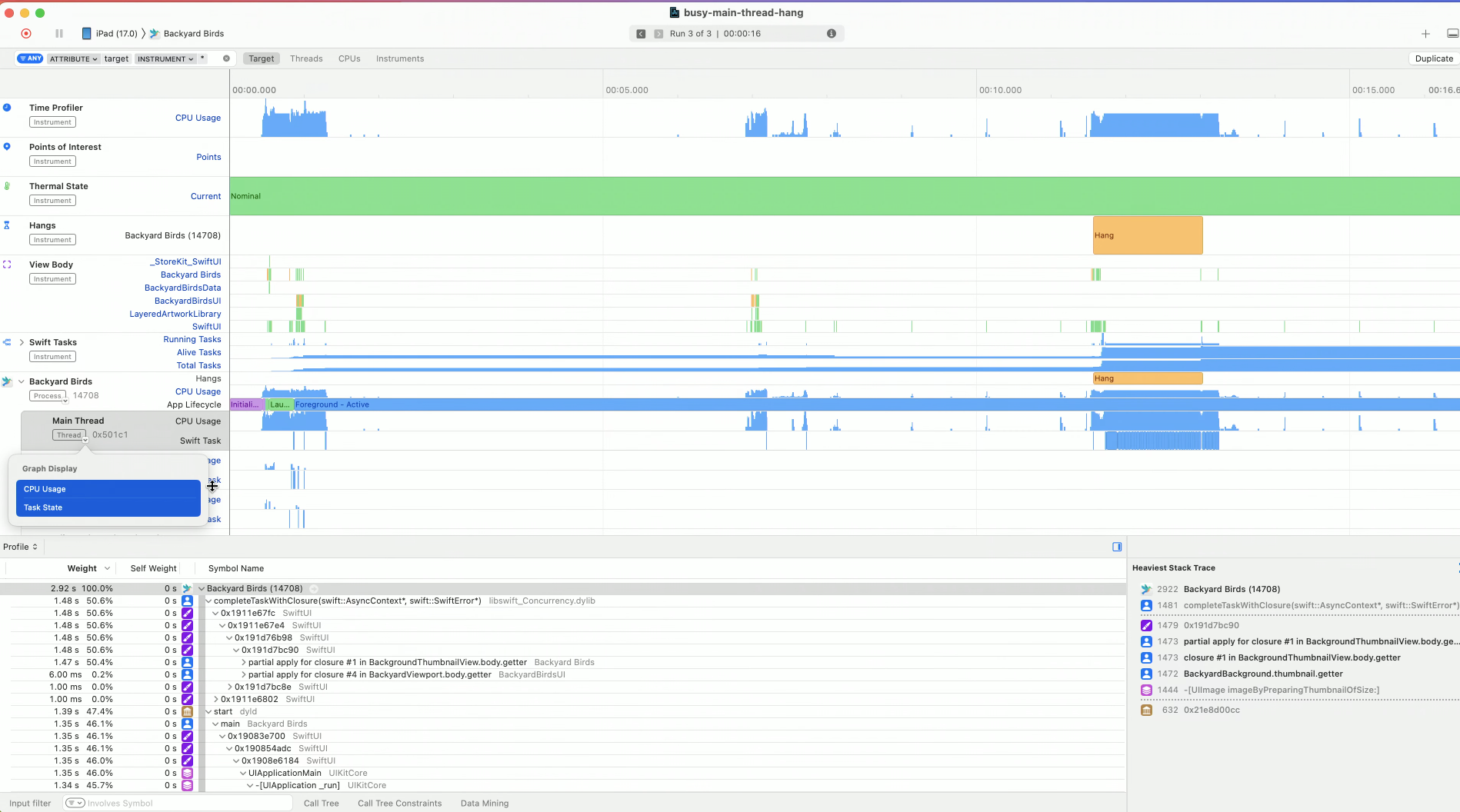Collapse the completeTaskWithClosure call tree row
This screenshot has height=812, width=1460.
[x=208, y=601]
